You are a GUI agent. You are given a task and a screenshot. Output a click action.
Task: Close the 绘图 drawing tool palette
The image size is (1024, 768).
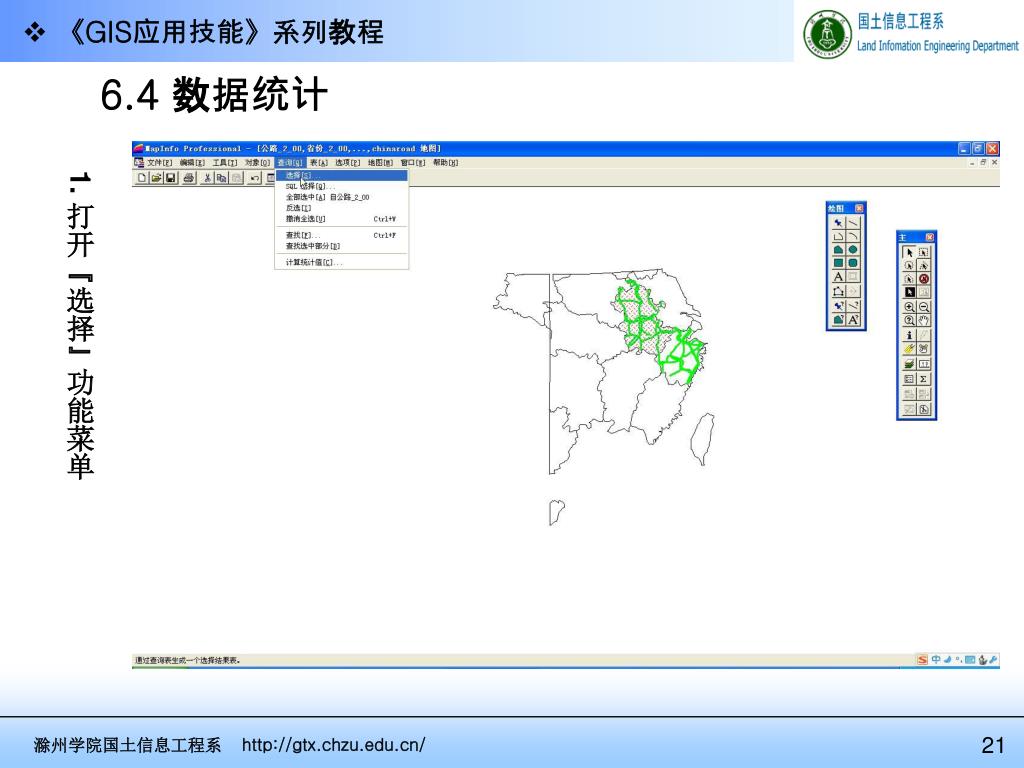tap(859, 208)
